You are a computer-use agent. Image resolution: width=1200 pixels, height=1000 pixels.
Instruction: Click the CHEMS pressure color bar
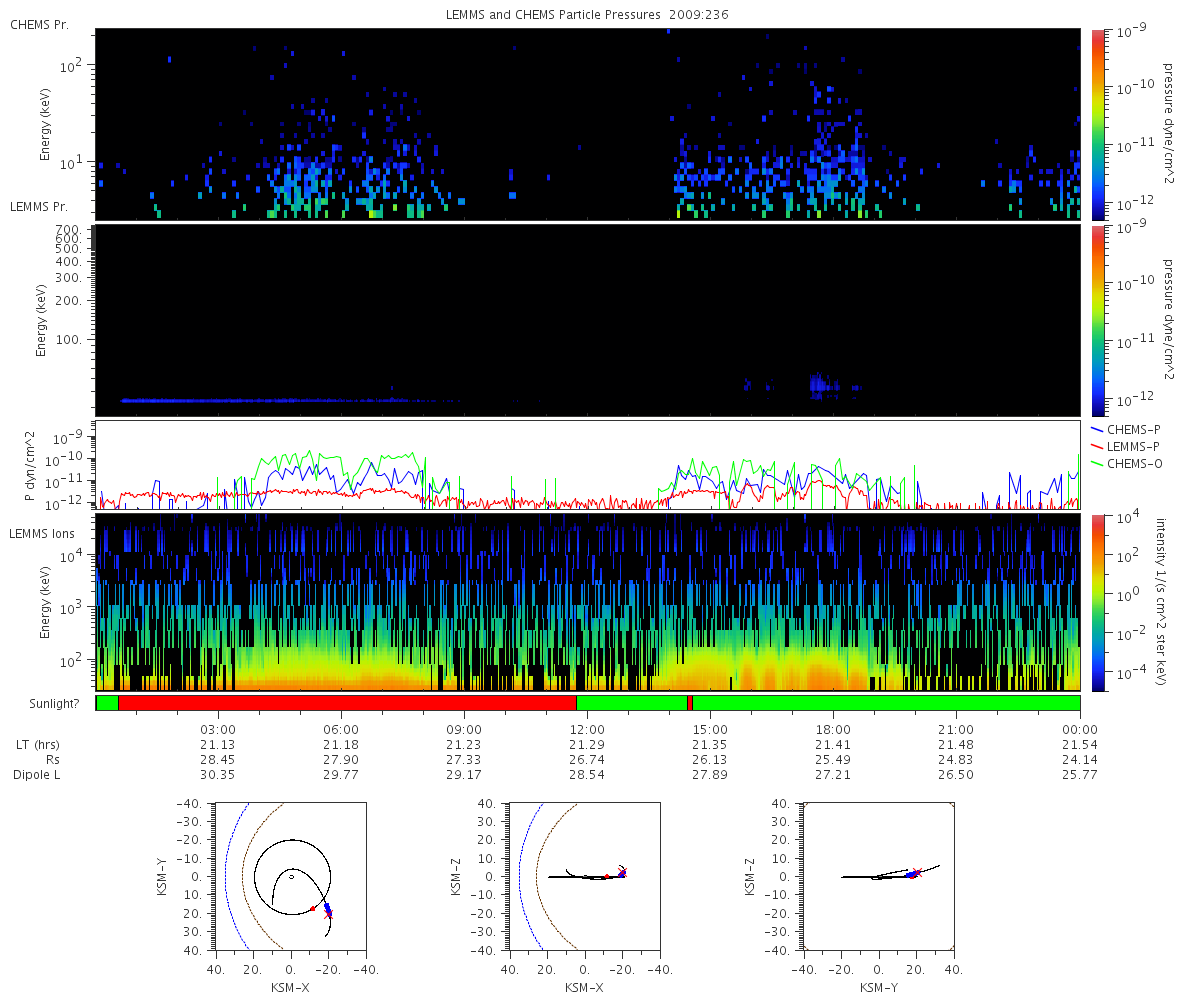click(x=1098, y=124)
